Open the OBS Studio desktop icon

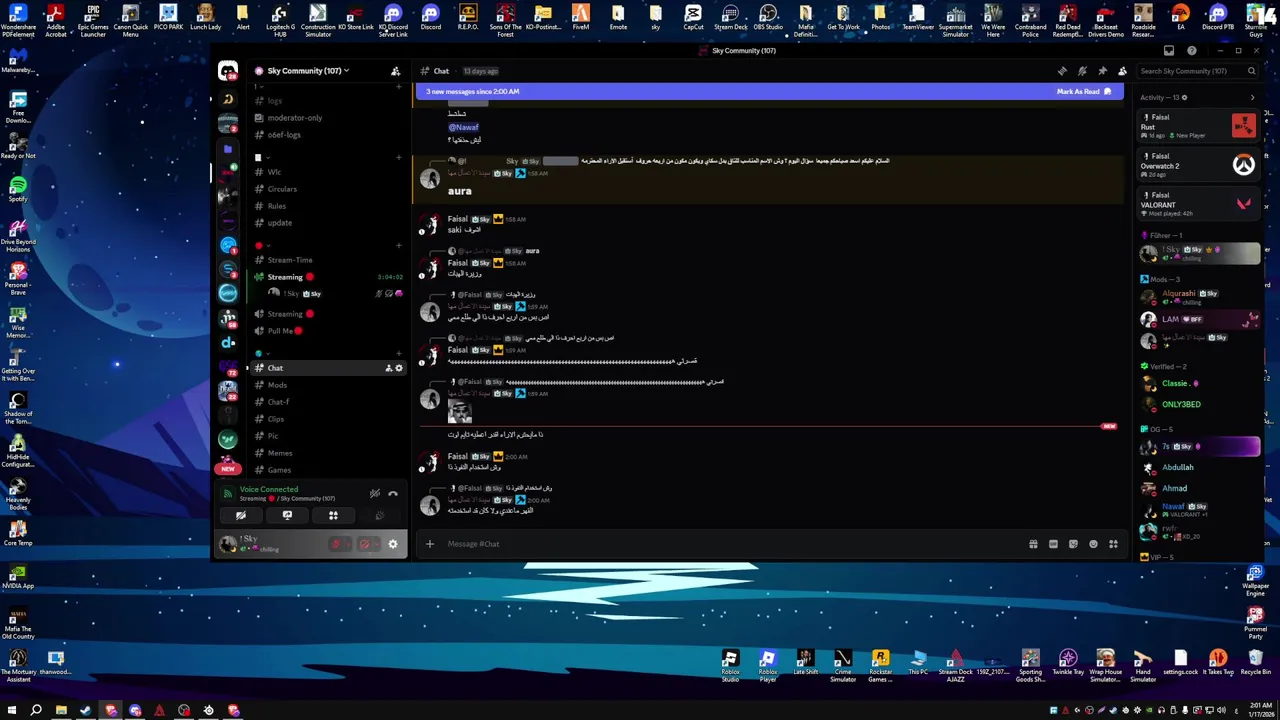[768, 19]
